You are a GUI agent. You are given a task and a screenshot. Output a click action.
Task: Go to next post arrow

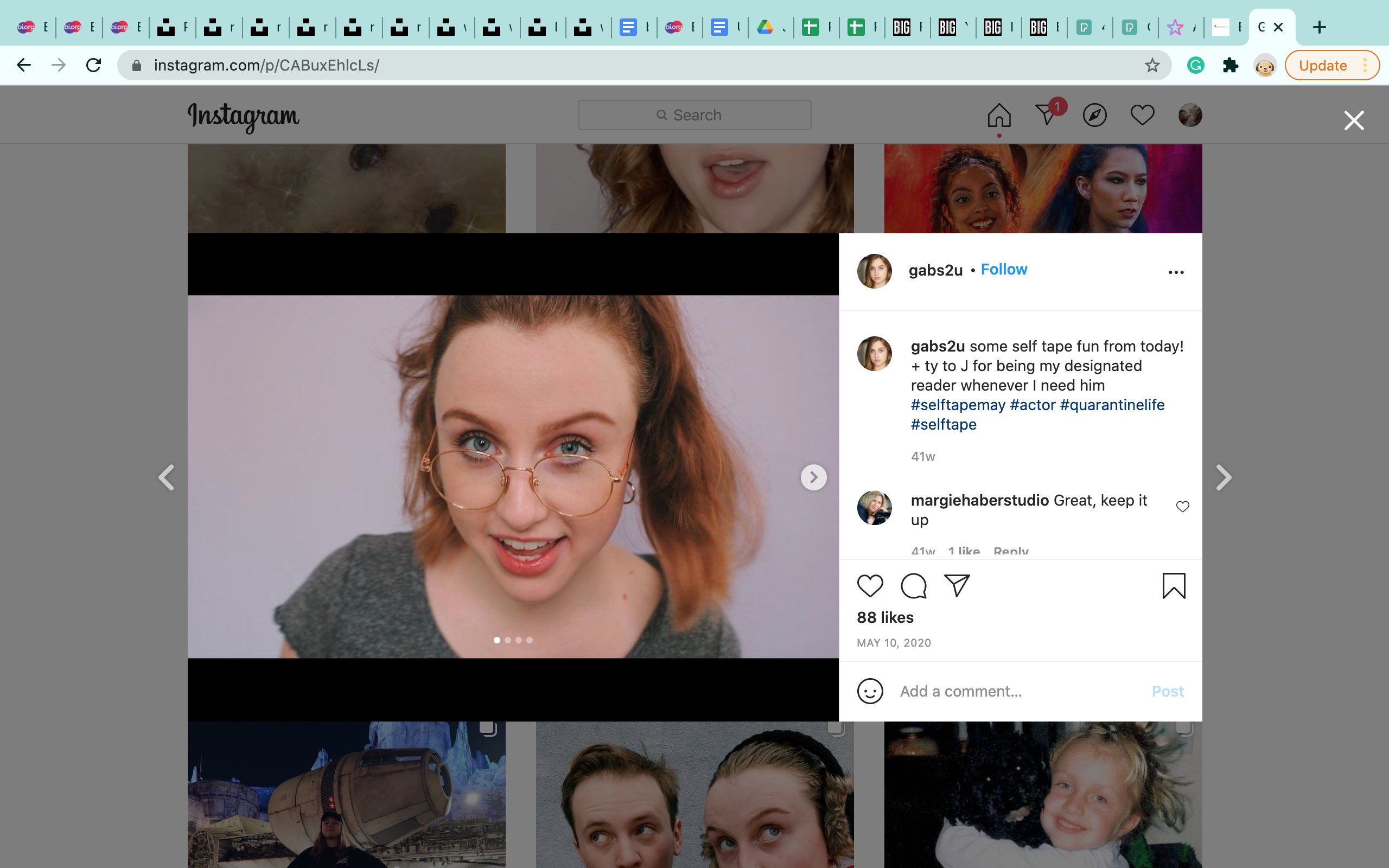pos(1223,477)
